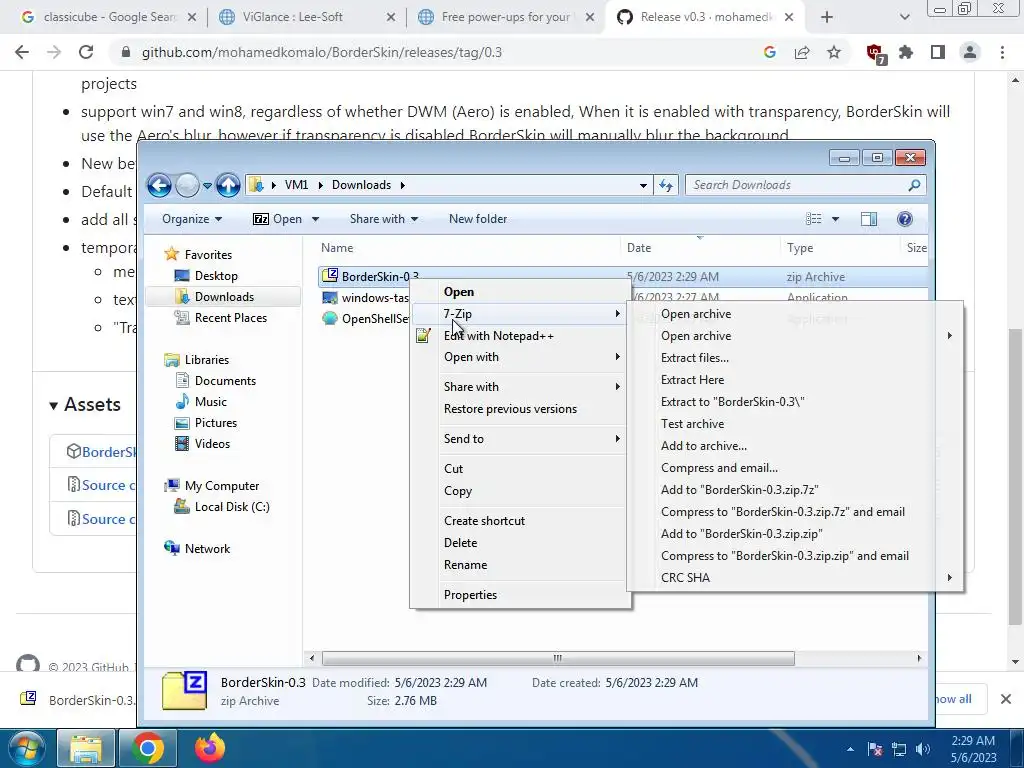This screenshot has height=768, width=1024.
Task: Click the Chrome side panel icon
Action: [x=938, y=52]
